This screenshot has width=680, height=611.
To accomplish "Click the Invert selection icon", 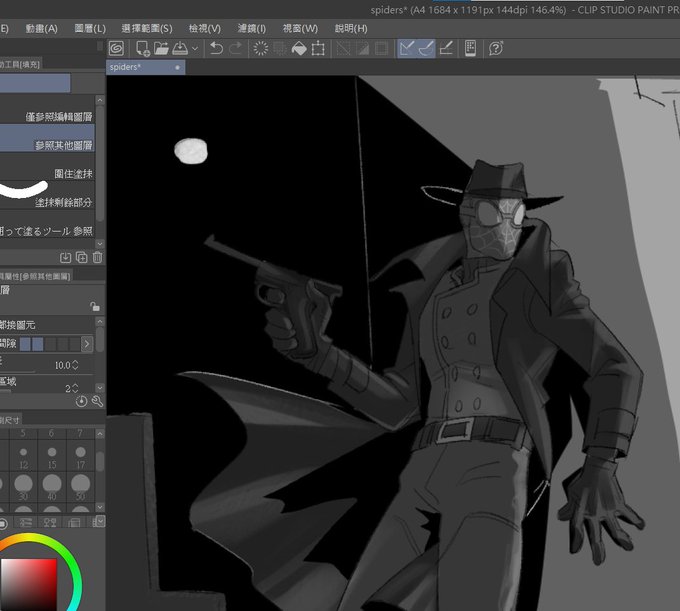I will (x=363, y=48).
